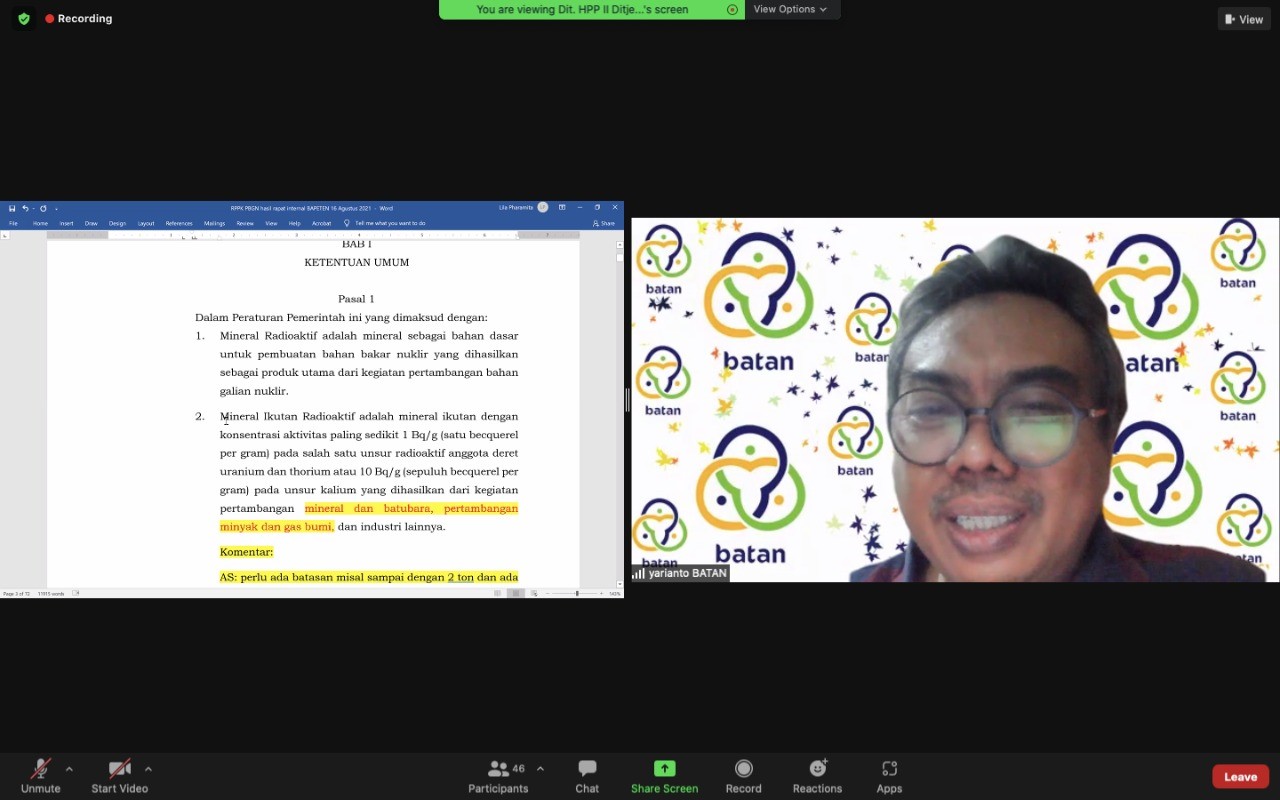Open the Reactions menu
The width and height of the screenshot is (1280, 800).
point(817,775)
